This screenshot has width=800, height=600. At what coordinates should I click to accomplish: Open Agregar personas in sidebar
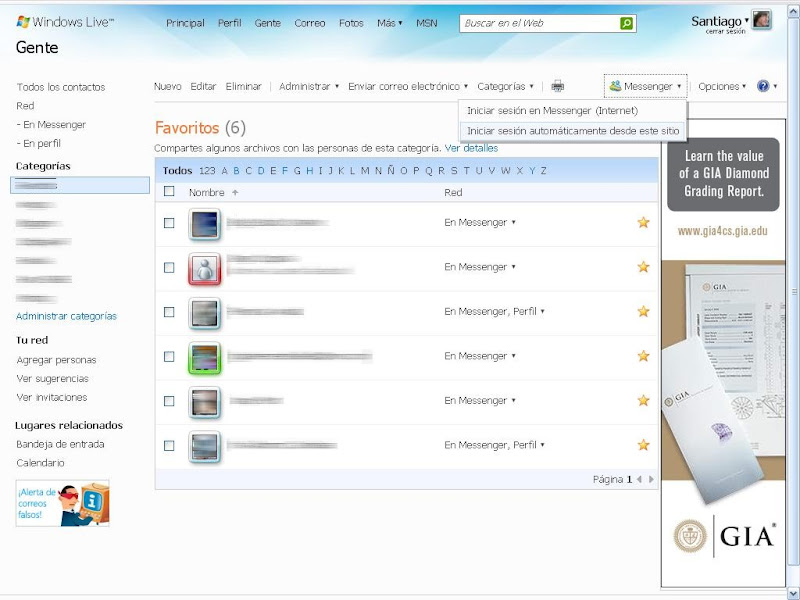pos(56,360)
